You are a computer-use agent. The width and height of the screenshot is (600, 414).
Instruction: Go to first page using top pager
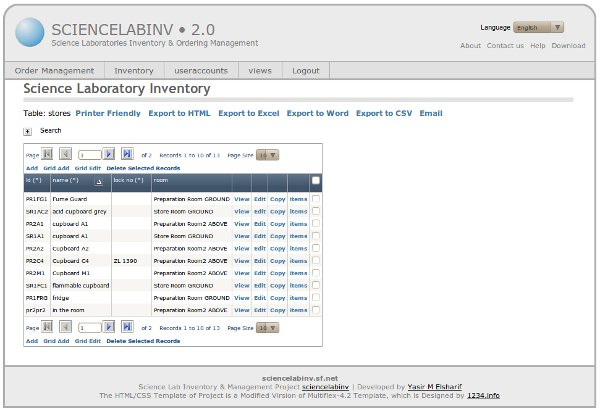(47, 155)
